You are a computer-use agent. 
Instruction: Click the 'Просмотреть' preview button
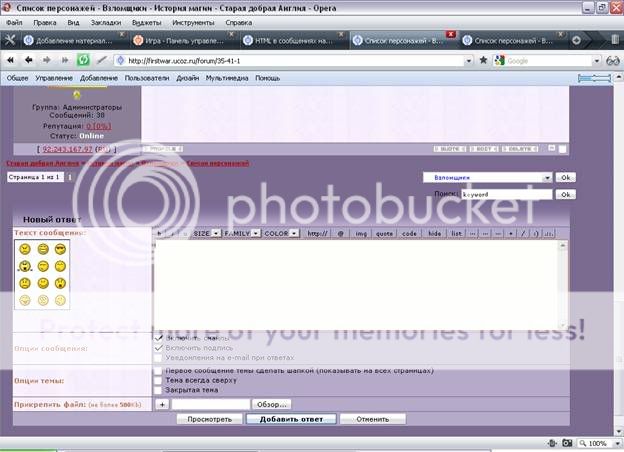pos(209,419)
